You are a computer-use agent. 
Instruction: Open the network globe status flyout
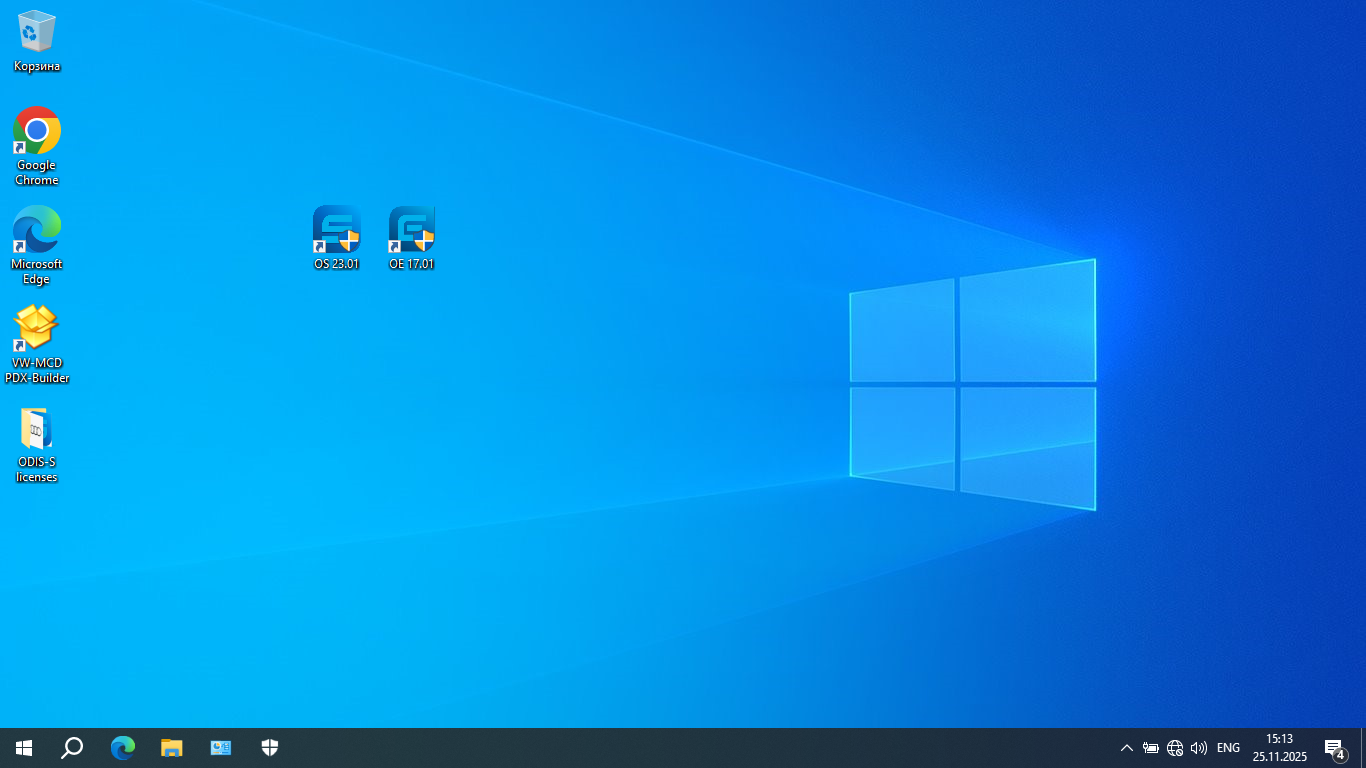tap(1175, 748)
